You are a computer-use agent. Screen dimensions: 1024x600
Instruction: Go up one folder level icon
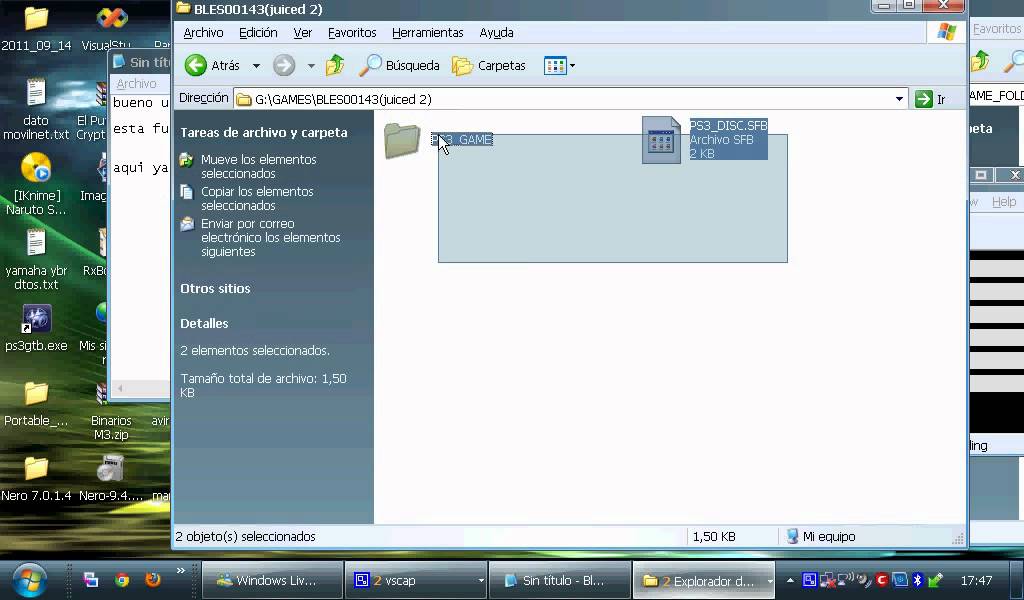[x=335, y=65]
